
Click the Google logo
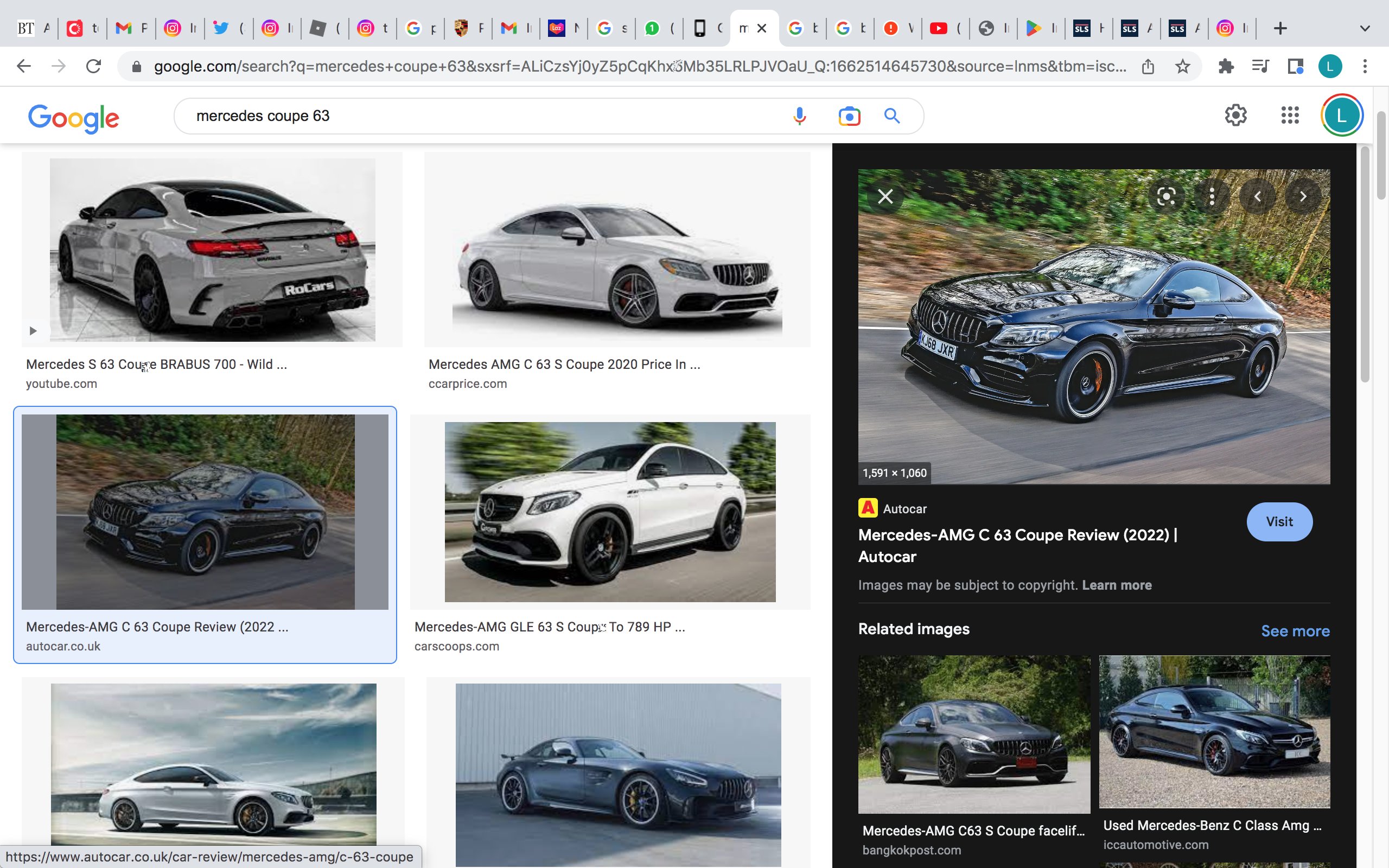(x=73, y=118)
